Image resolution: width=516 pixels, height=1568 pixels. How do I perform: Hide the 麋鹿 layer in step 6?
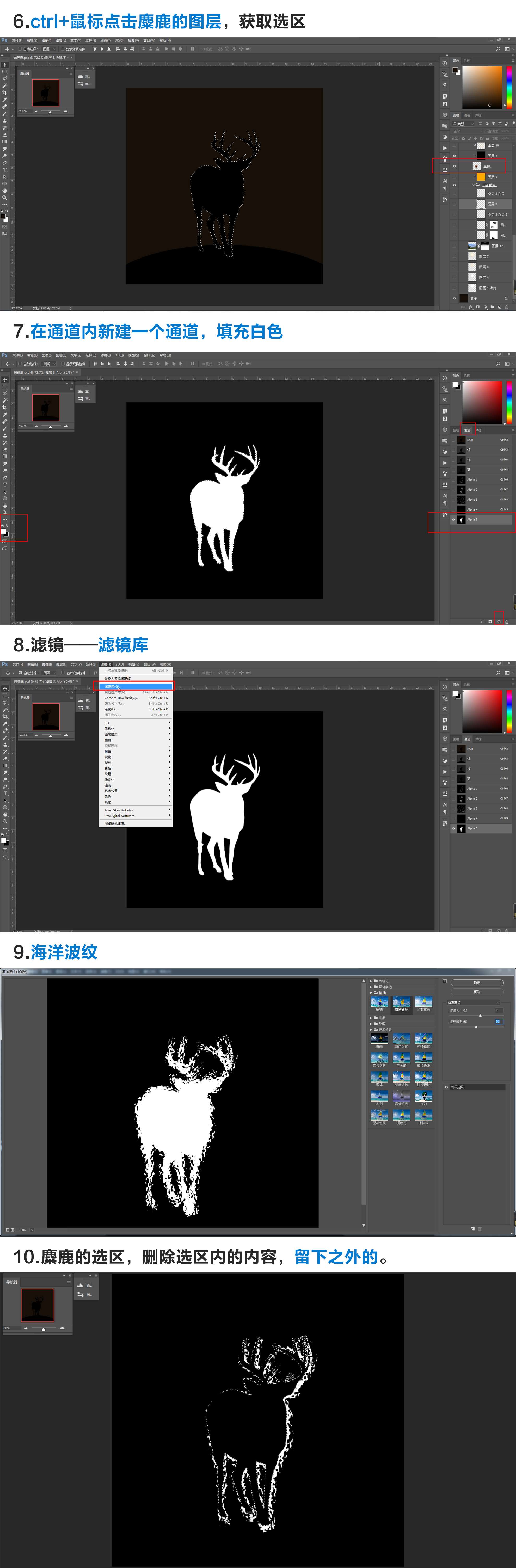(454, 166)
